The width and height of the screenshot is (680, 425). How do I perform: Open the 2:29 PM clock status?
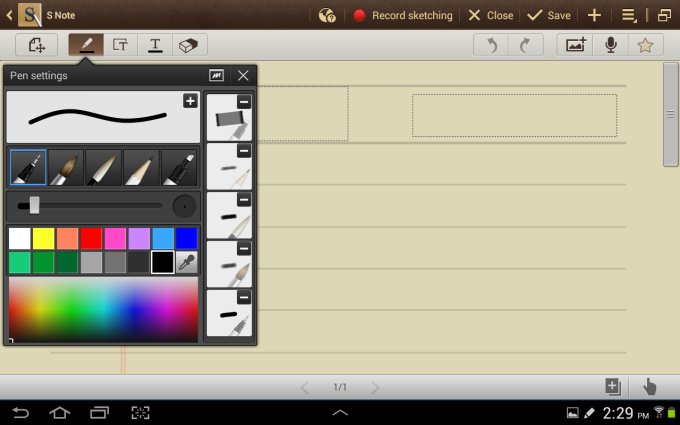click(625, 413)
